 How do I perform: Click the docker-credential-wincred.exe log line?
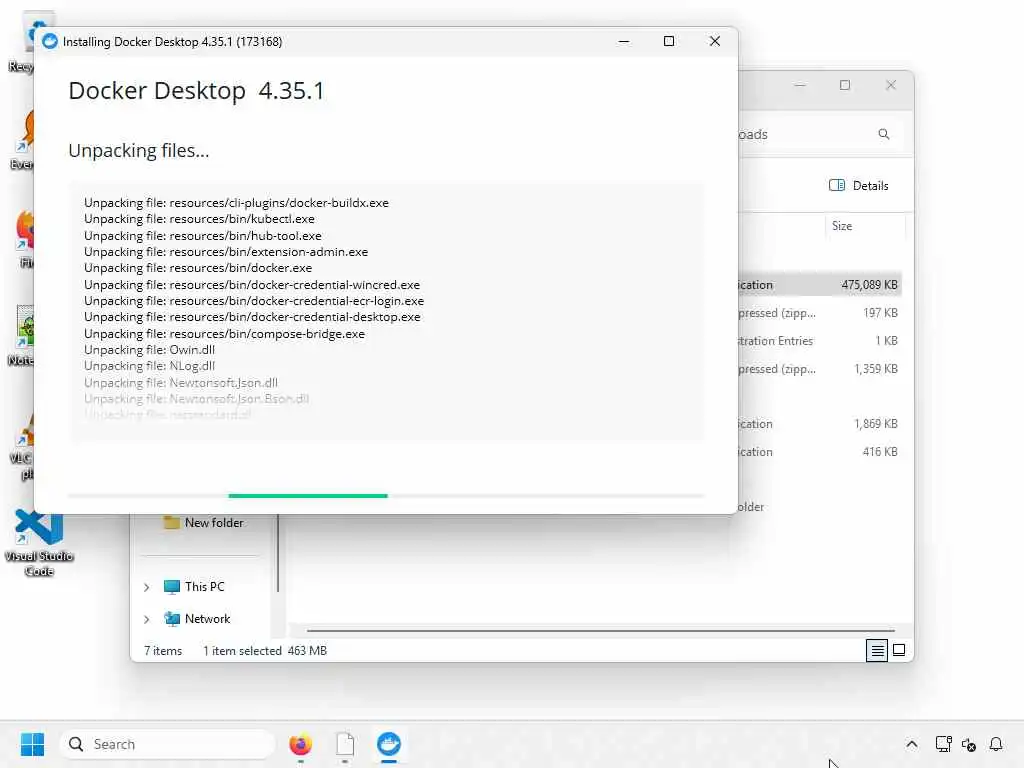252,285
